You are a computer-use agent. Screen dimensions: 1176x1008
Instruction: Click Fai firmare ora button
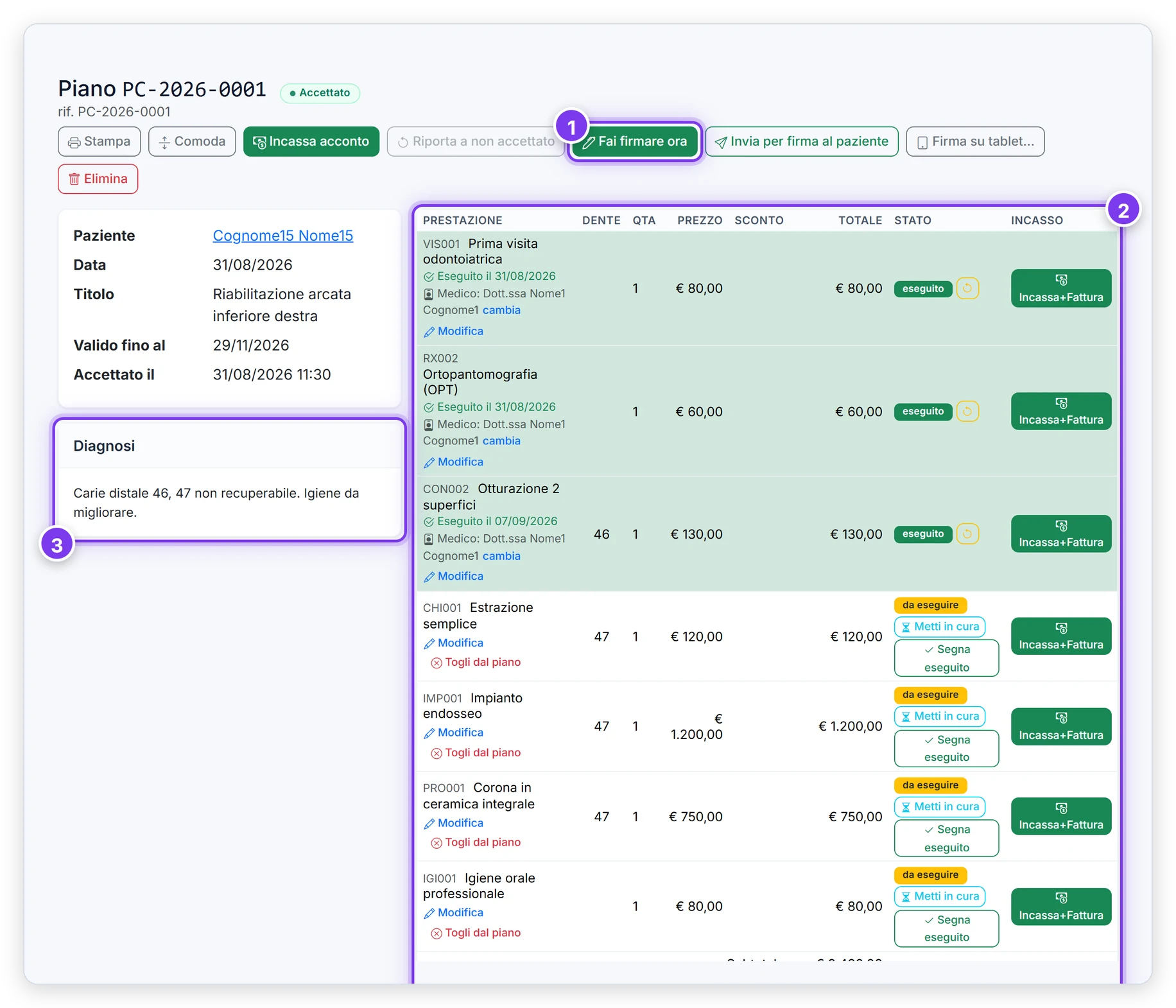[x=635, y=141]
